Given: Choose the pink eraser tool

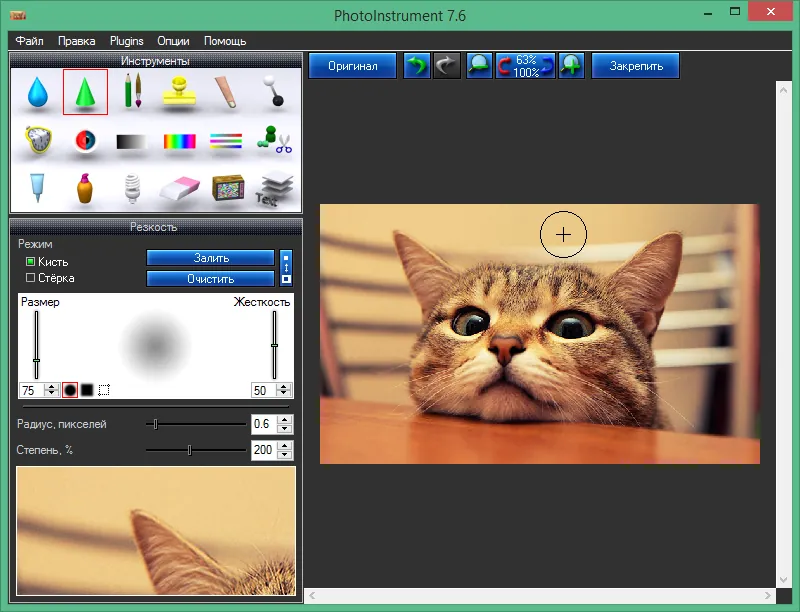Looking at the screenshot, I should [179, 189].
